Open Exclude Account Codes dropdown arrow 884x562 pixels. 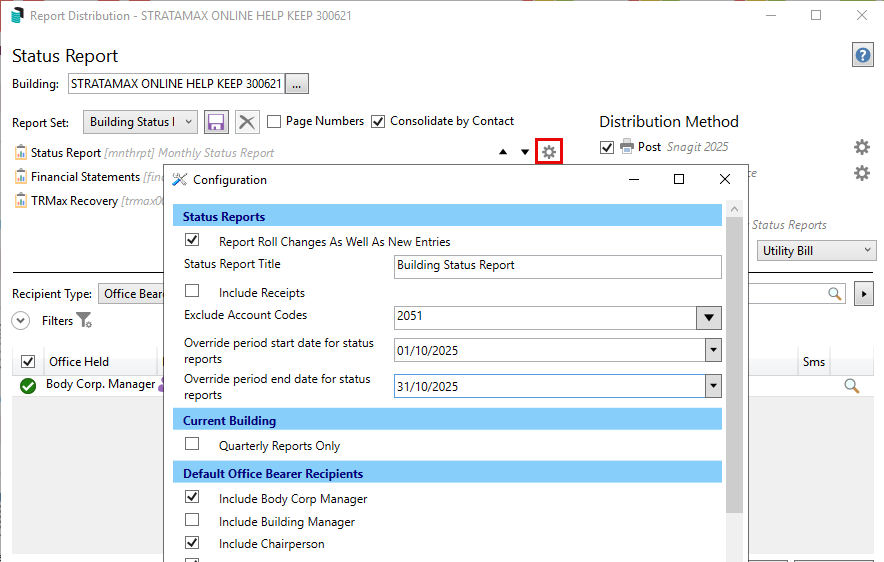pos(709,318)
